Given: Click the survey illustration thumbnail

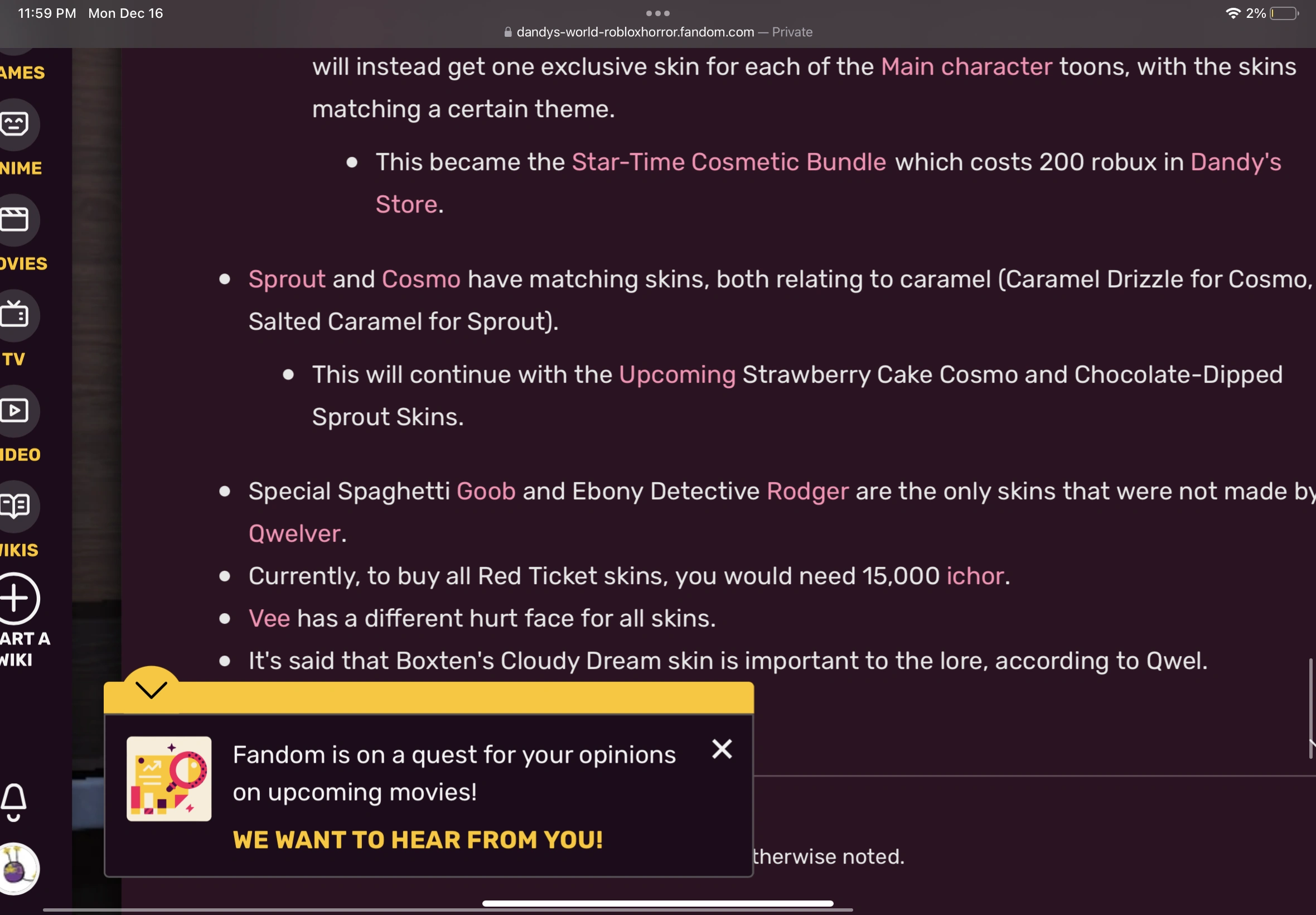Looking at the screenshot, I should 169,778.
